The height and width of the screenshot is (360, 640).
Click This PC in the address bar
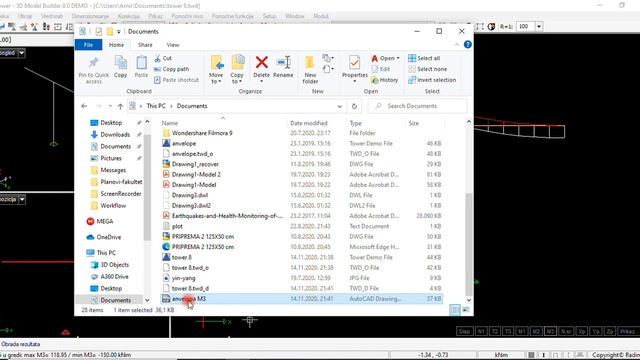point(156,106)
